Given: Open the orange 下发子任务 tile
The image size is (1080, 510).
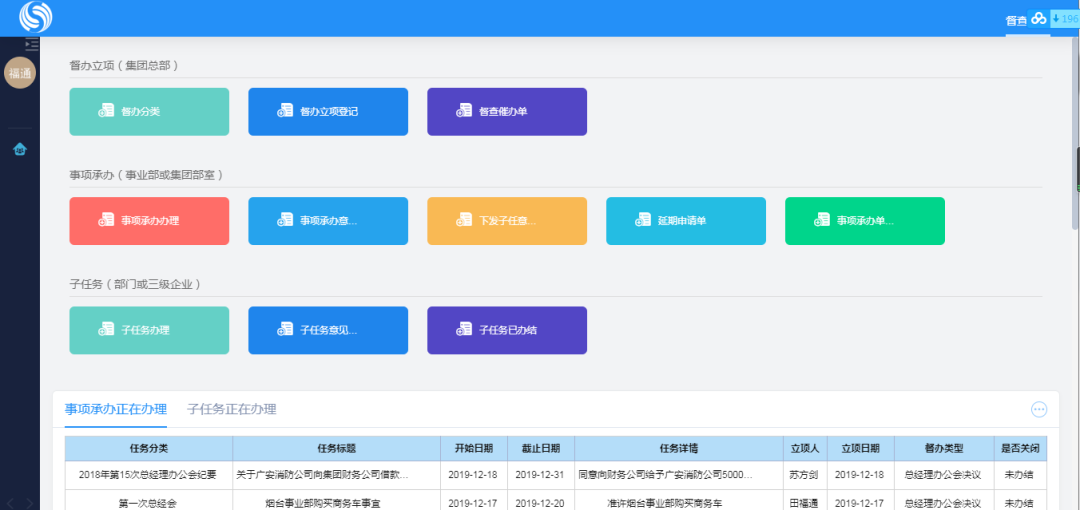Looking at the screenshot, I should click(x=507, y=221).
